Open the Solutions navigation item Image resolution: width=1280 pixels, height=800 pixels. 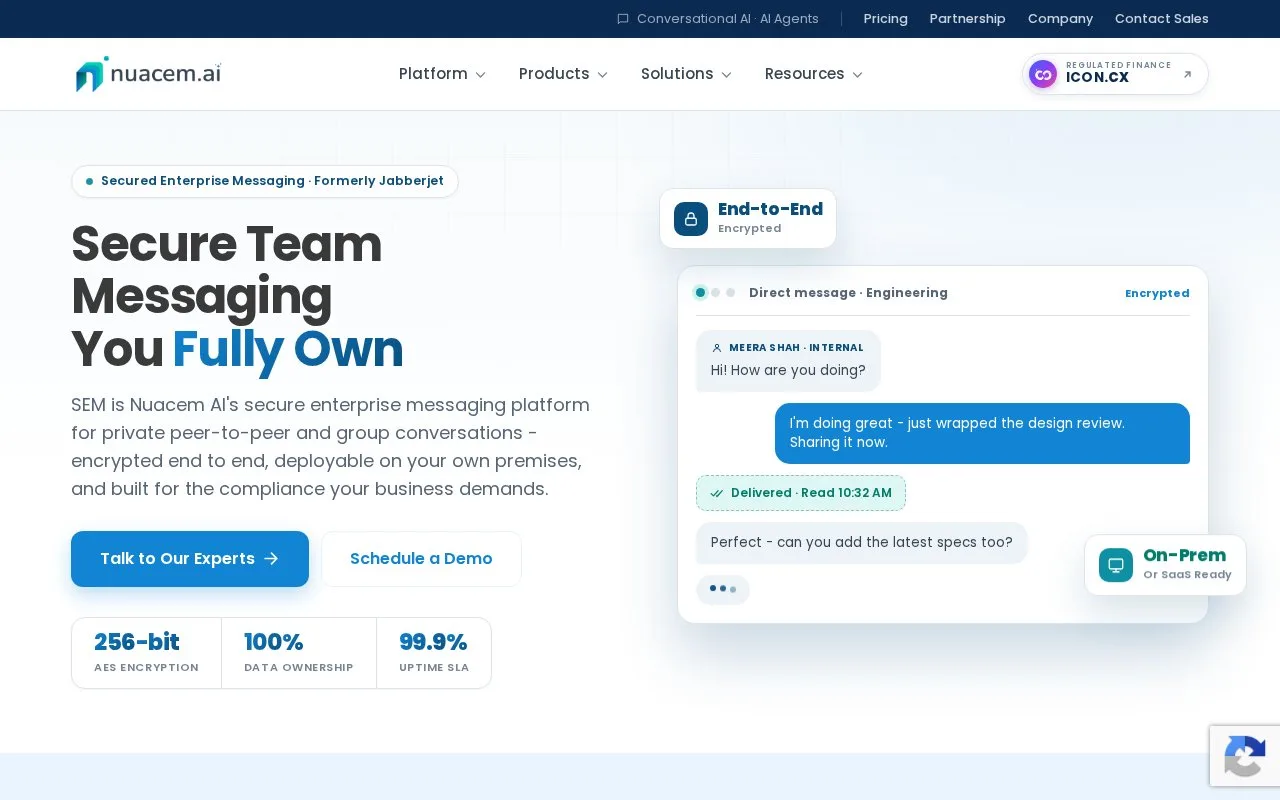tap(686, 74)
